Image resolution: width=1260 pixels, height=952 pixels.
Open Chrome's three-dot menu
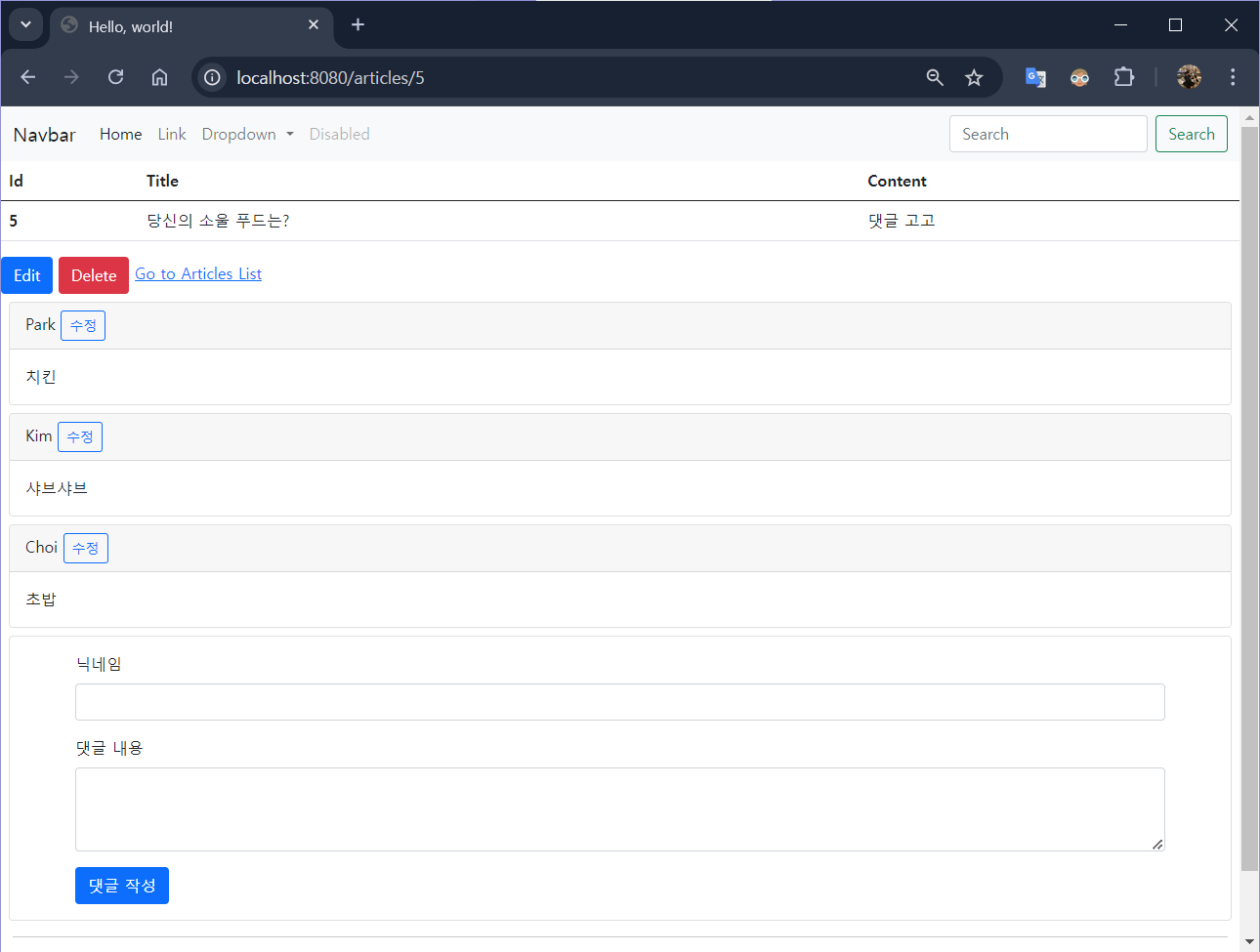click(1233, 77)
